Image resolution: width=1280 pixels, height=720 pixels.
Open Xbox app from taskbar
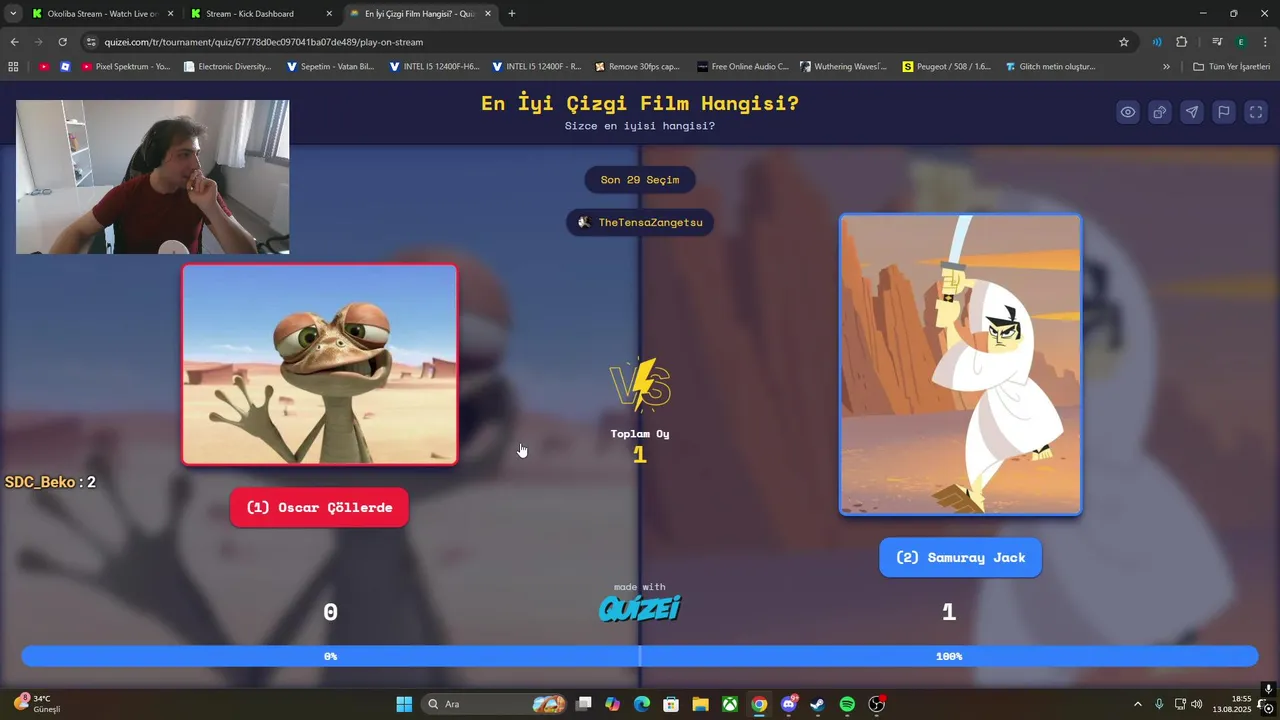[730, 704]
